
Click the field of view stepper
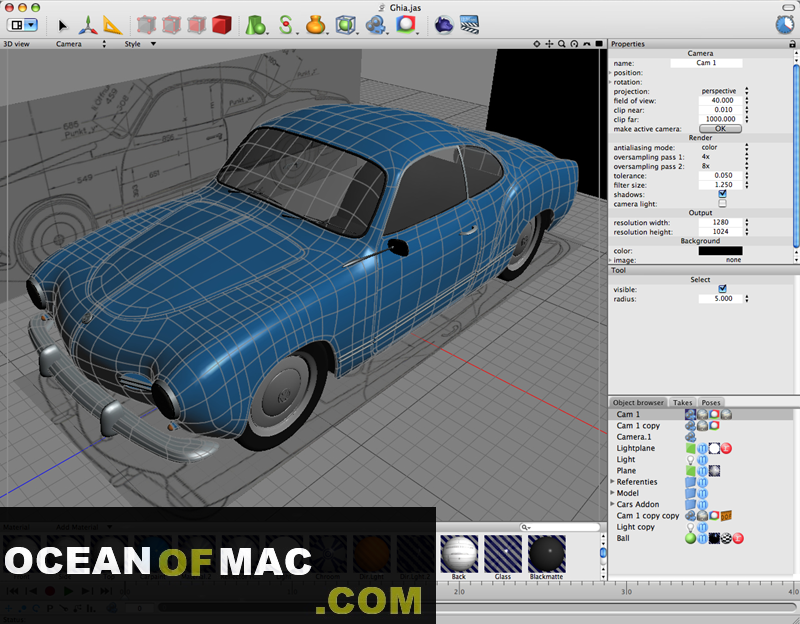[746, 101]
